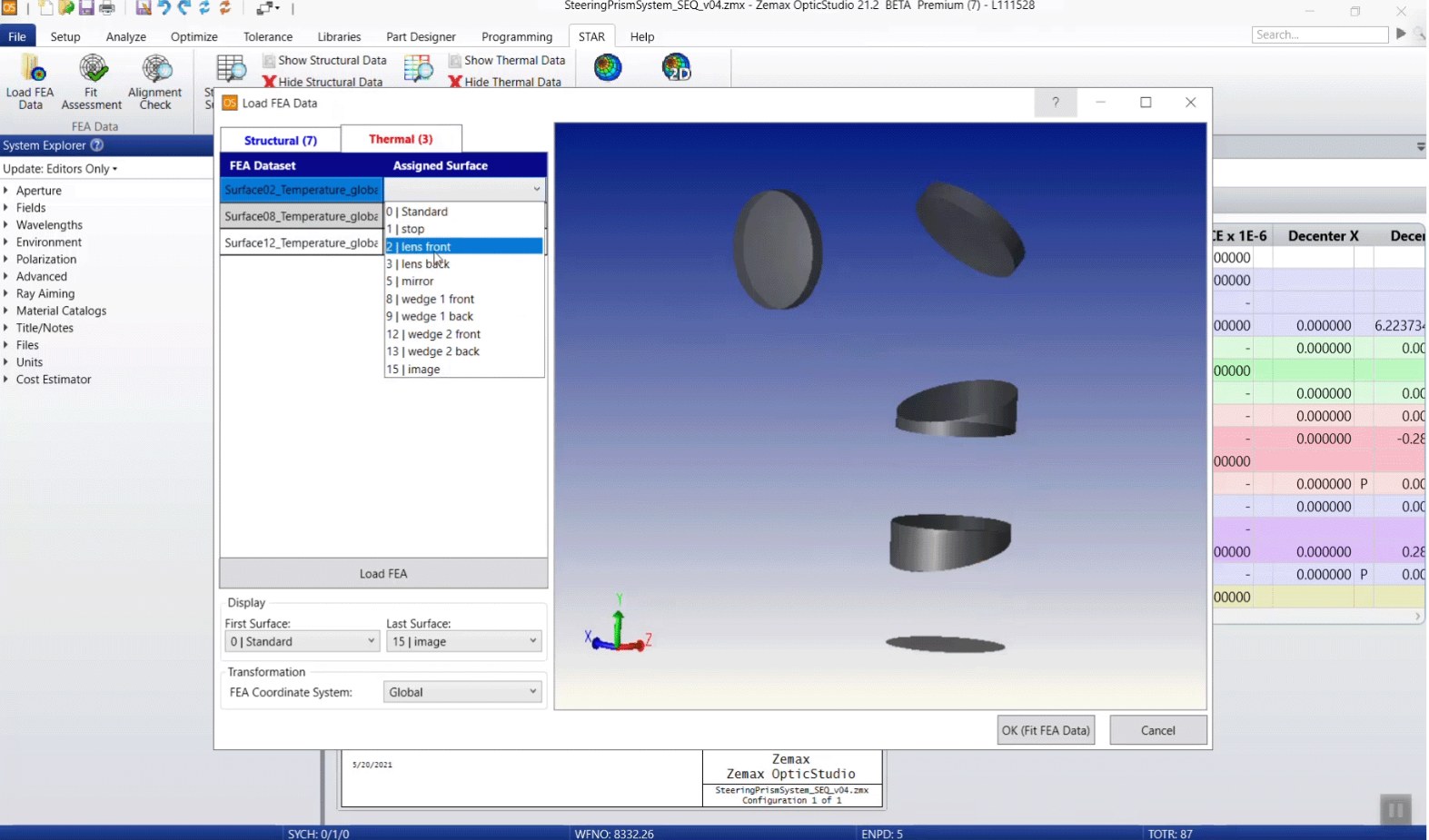The image size is (1429, 840).
Task: Choose '12 | wedge 2 front' surface option
Action: (x=463, y=334)
